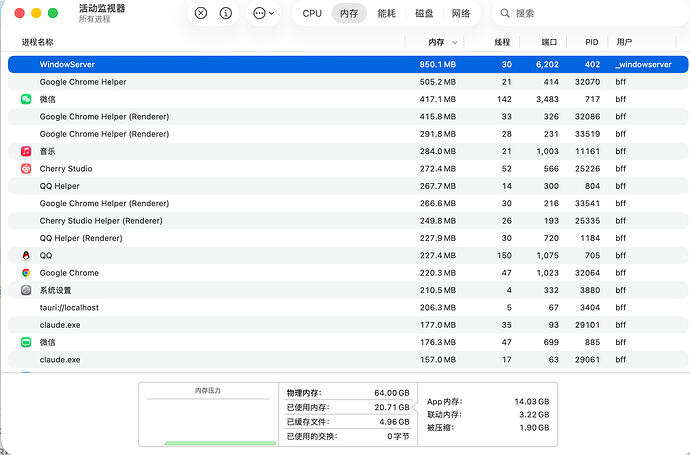Image resolution: width=690 pixels, height=455 pixels.
Task: Click the 内存压力 graph
Action: tap(208, 415)
